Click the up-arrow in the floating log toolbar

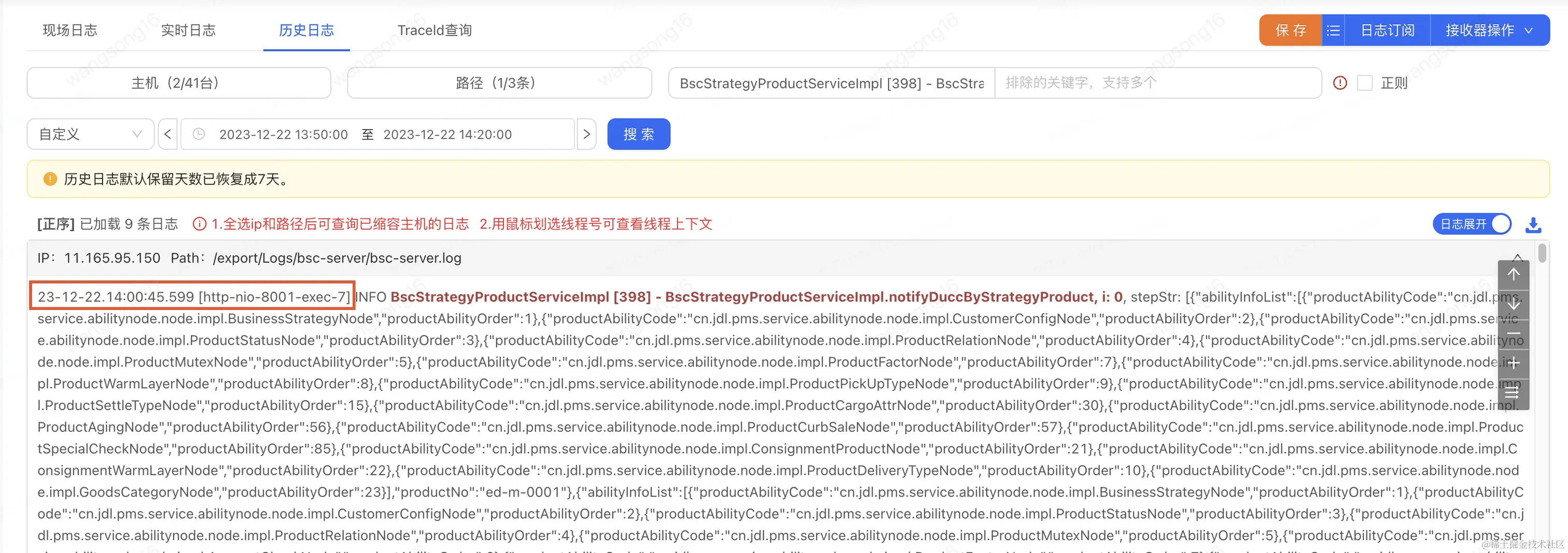[1513, 274]
